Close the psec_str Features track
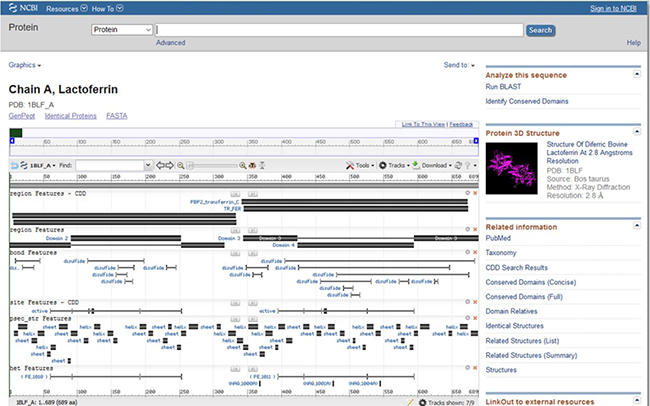650x406 pixels. pyautogui.click(x=475, y=318)
